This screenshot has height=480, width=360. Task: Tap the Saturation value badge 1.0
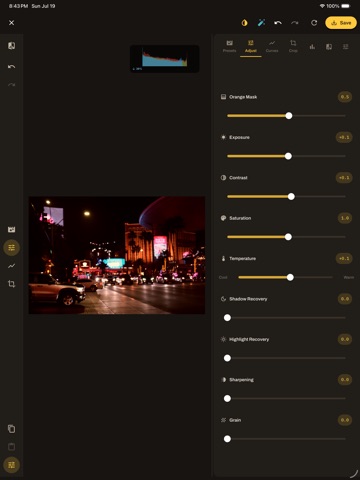[x=345, y=218]
